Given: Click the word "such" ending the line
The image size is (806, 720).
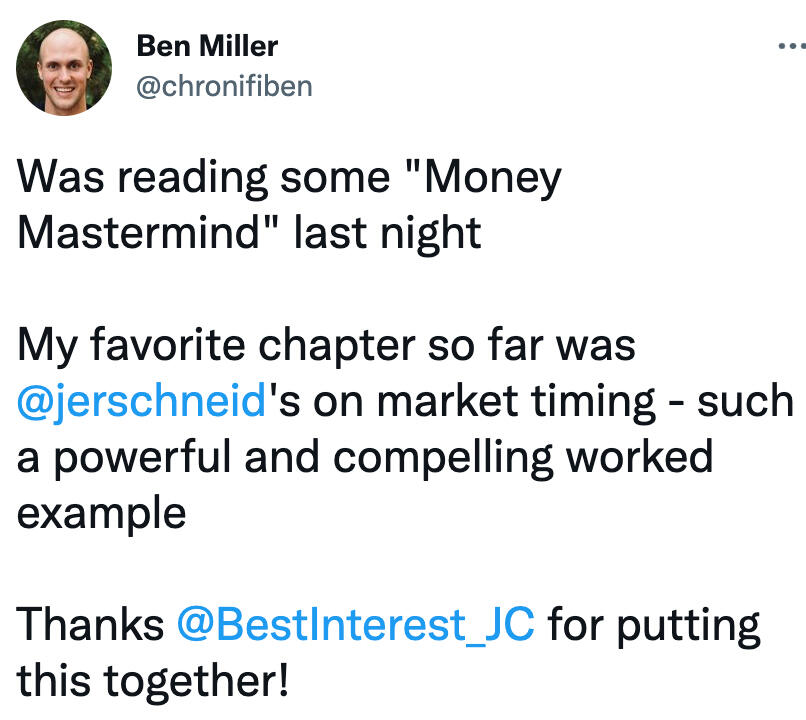Looking at the screenshot, I should pyautogui.click(x=745, y=401).
